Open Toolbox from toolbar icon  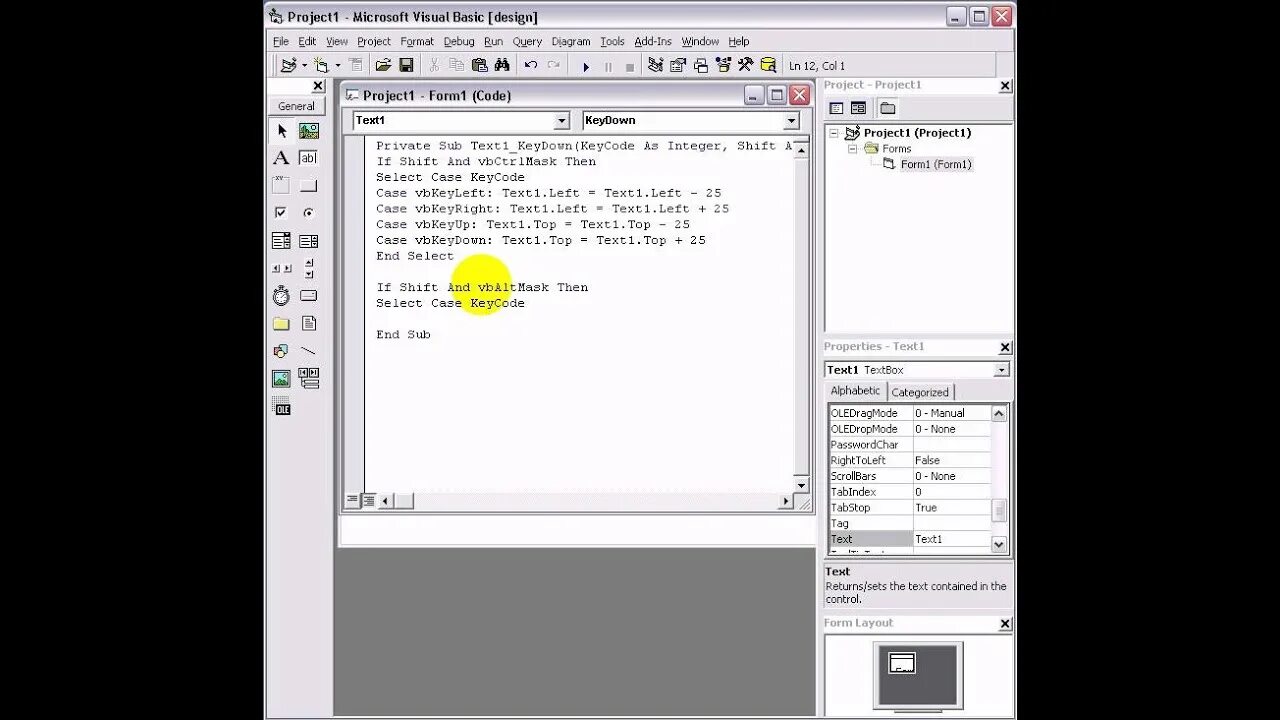(745, 65)
